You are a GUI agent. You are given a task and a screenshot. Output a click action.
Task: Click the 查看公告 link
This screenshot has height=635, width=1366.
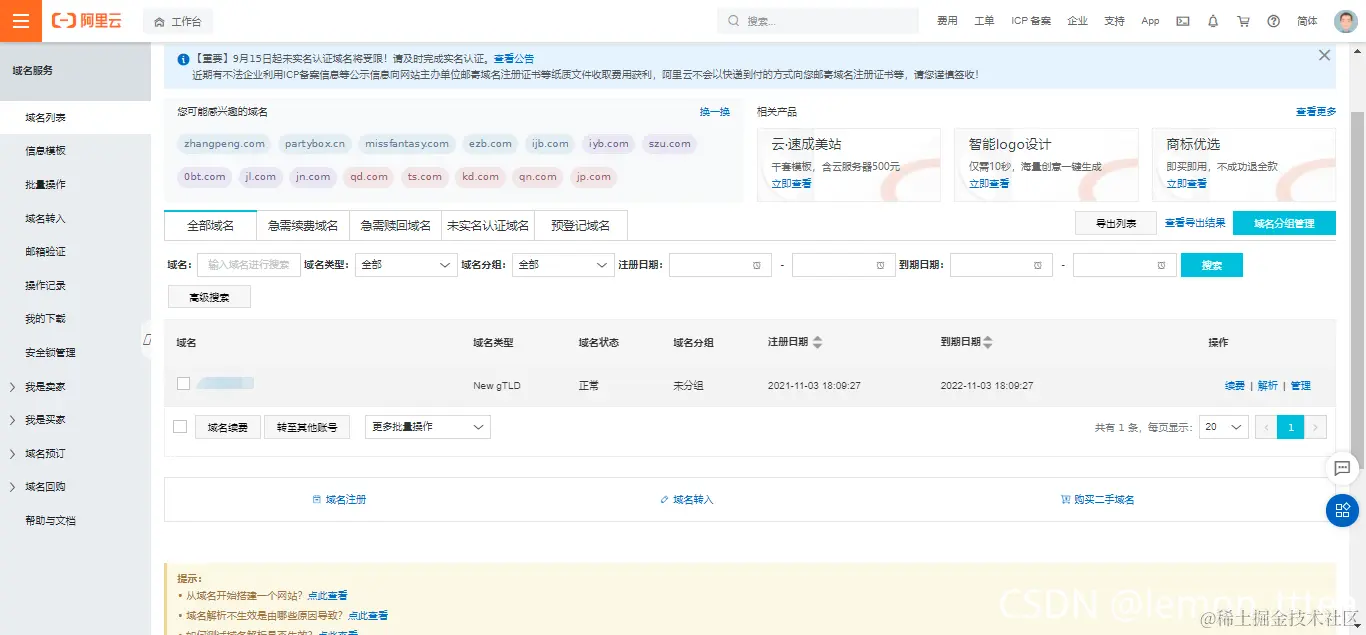[514, 59]
